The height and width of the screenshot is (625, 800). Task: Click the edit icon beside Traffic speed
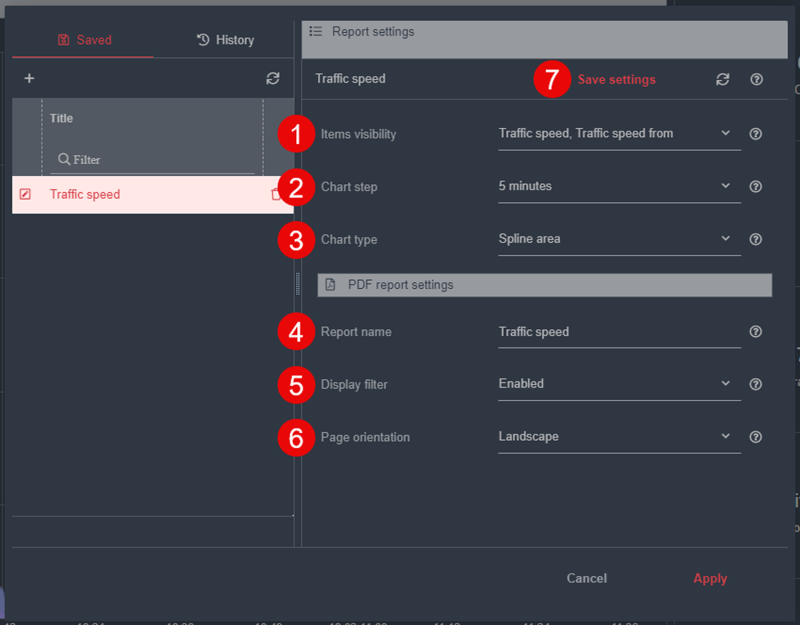pyautogui.click(x=26, y=194)
